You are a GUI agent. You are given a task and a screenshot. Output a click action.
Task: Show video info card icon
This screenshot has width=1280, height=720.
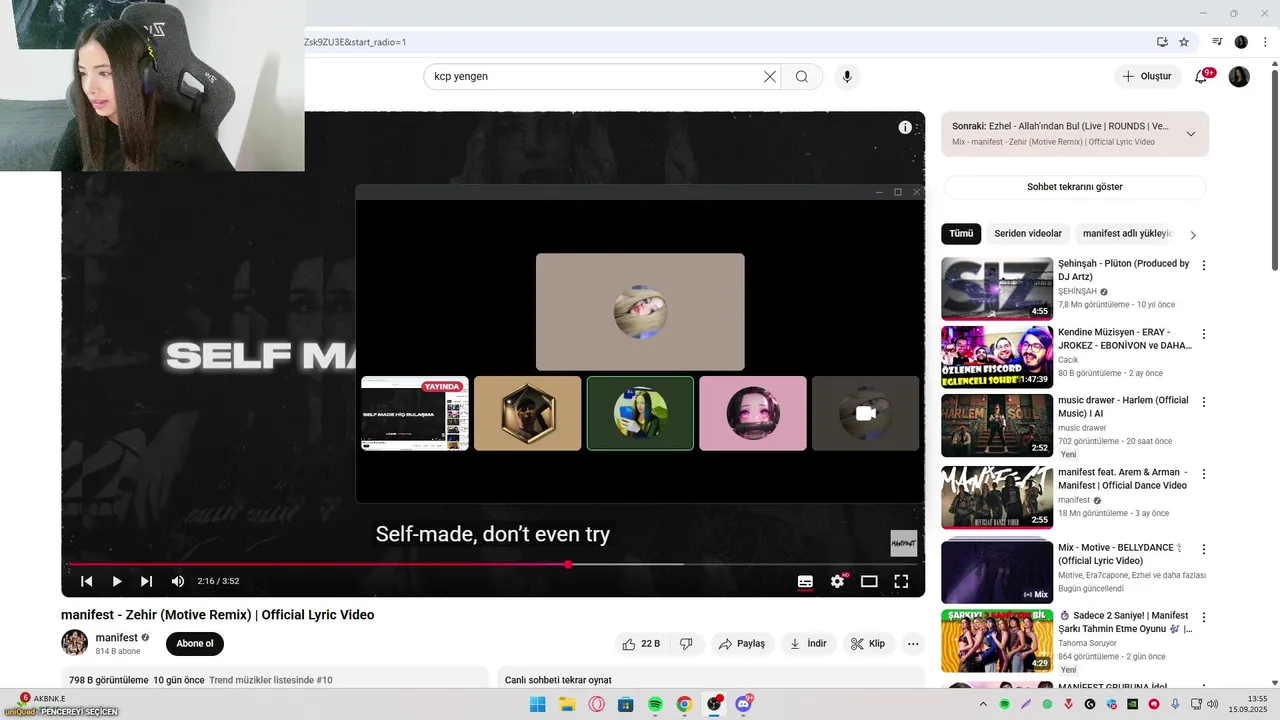pos(905,127)
